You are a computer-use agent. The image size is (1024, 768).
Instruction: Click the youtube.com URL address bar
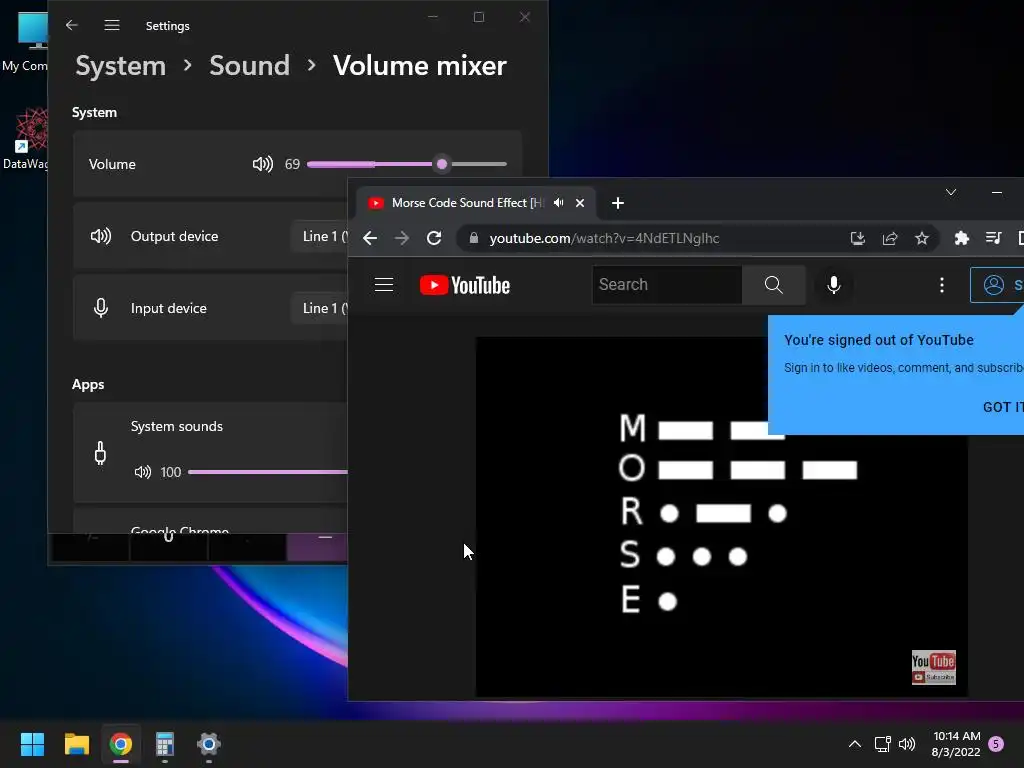[604, 238]
